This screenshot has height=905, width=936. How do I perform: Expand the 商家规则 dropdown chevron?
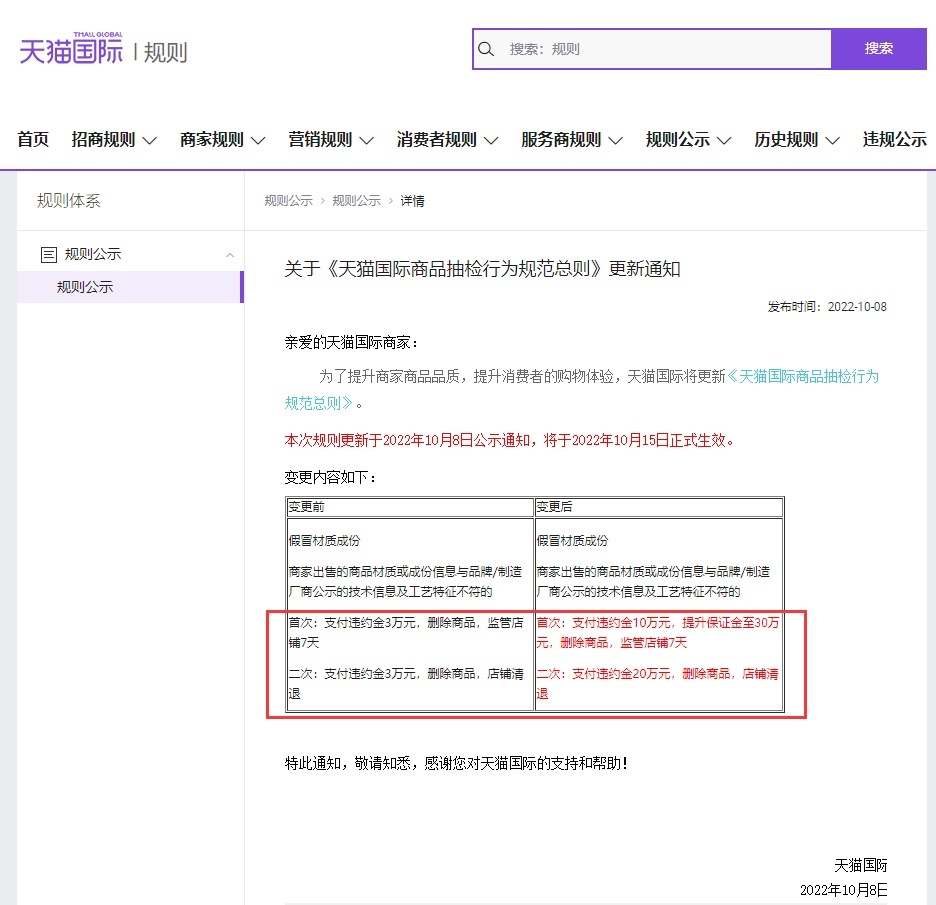258,141
